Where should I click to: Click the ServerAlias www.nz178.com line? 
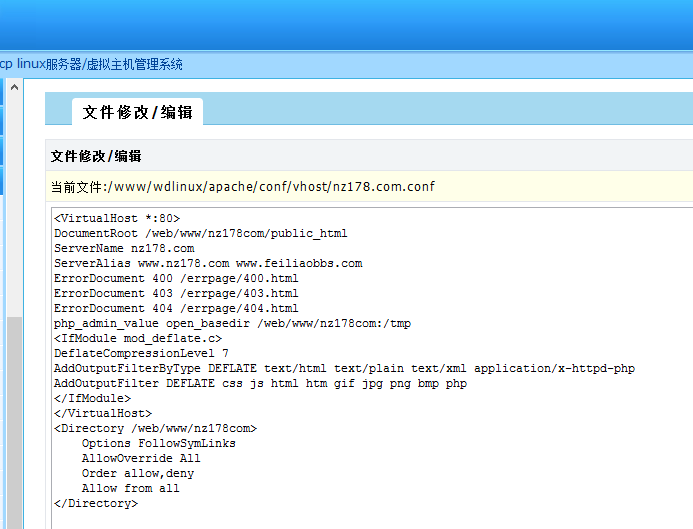[x=208, y=263]
